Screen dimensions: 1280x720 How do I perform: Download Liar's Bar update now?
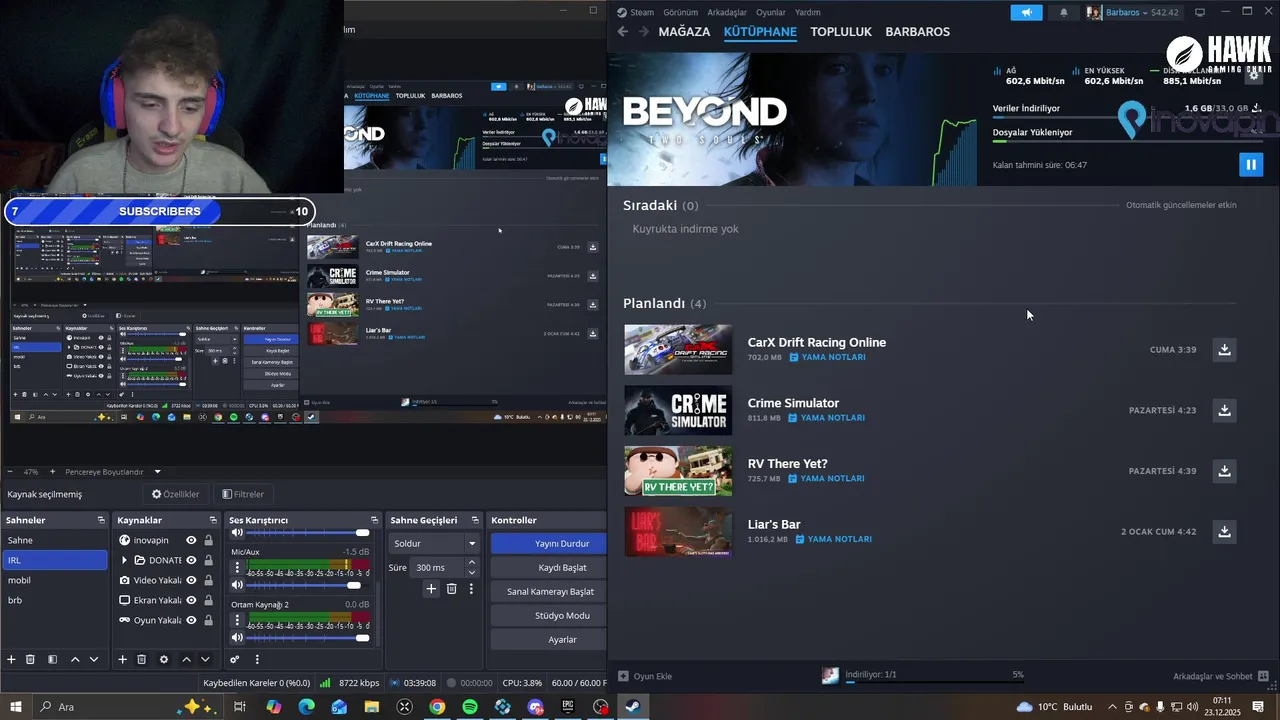coord(1224,532)
